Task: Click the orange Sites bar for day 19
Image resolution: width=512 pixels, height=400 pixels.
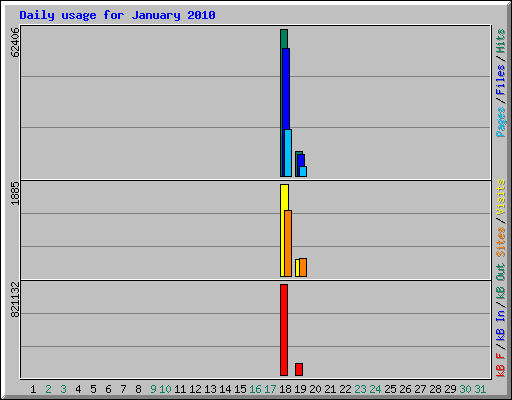Action: coord(303,267)
